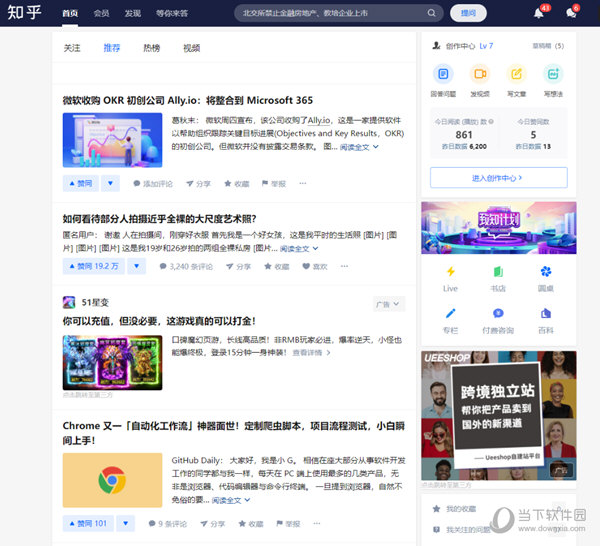The width and height of the screenshot is (600, 546).
Task: Click the 51星变 advertiser avatar
Action: [x=69, y=302]
